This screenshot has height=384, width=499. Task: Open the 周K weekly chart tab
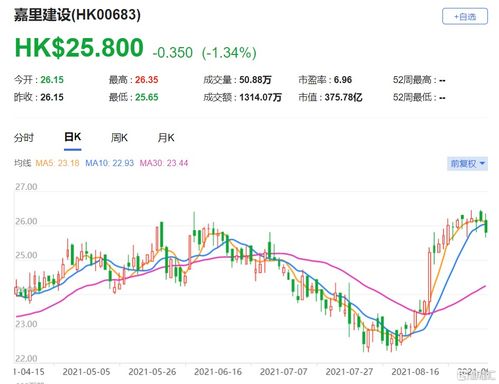point(119,138)
